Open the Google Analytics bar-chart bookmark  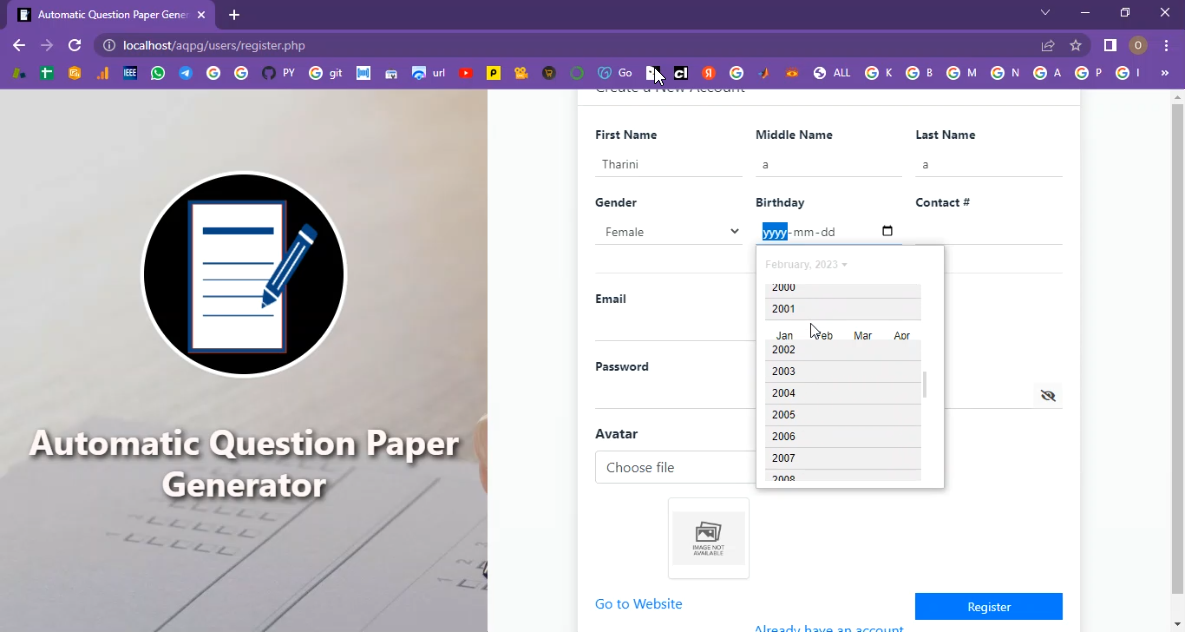pos(103,73)
